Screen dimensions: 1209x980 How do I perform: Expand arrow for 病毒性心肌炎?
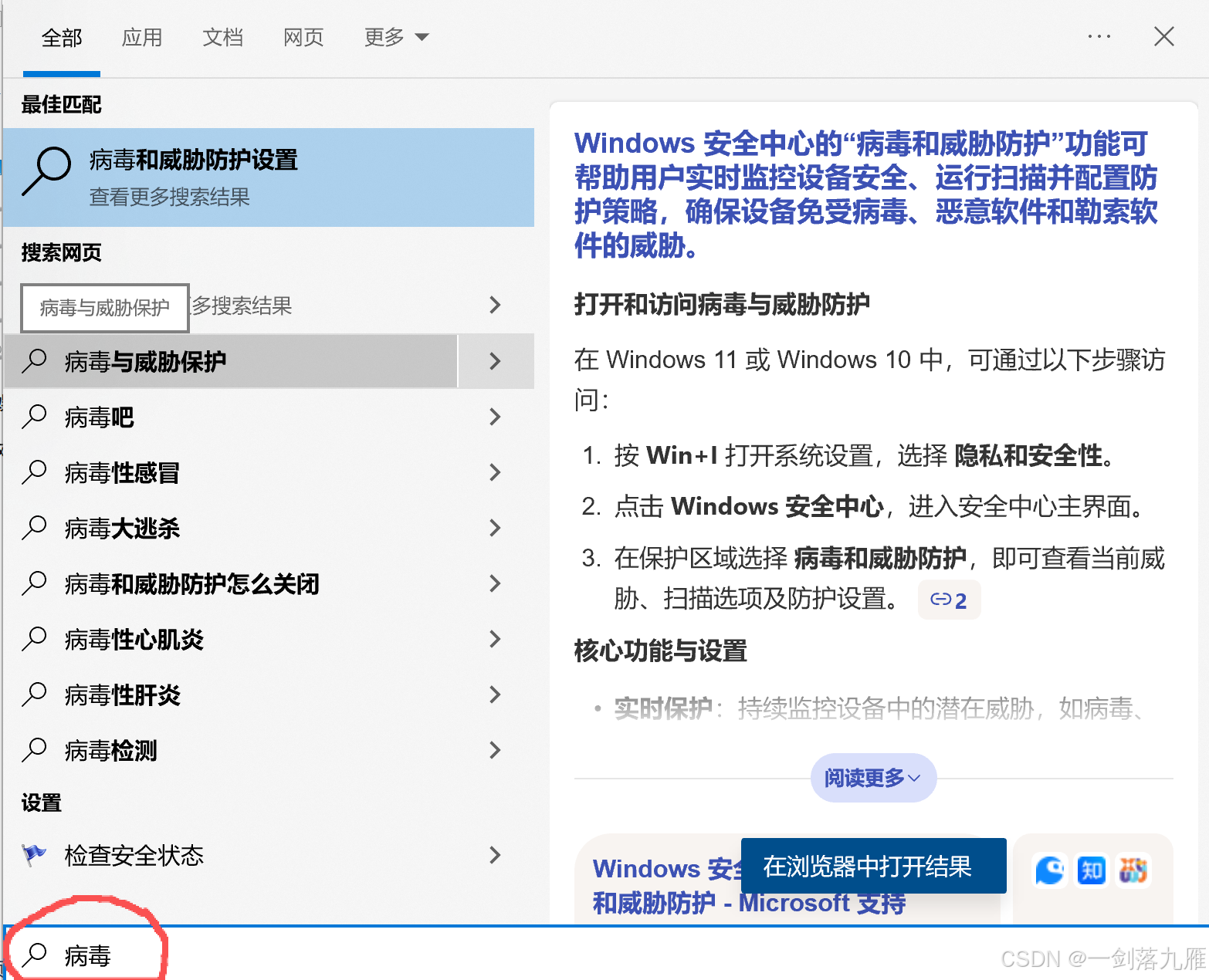click(496, 639)
